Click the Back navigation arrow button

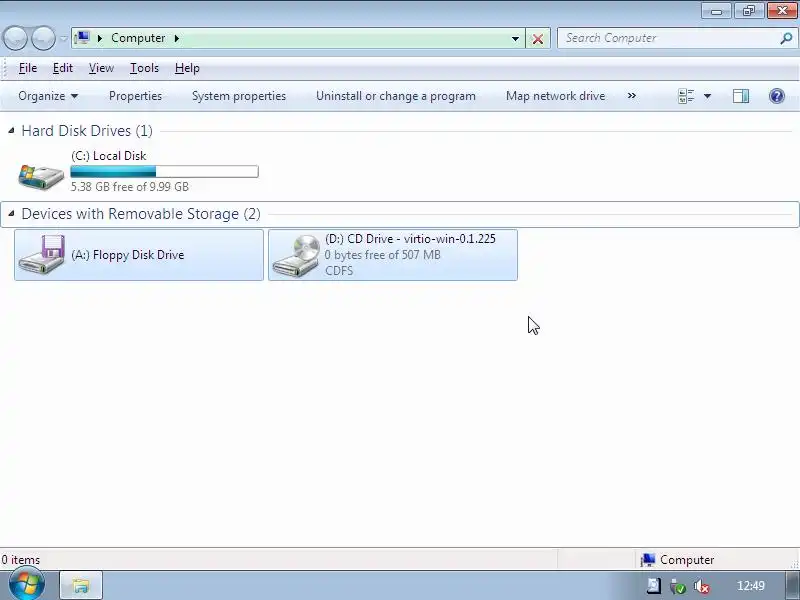tap(15, 38)
